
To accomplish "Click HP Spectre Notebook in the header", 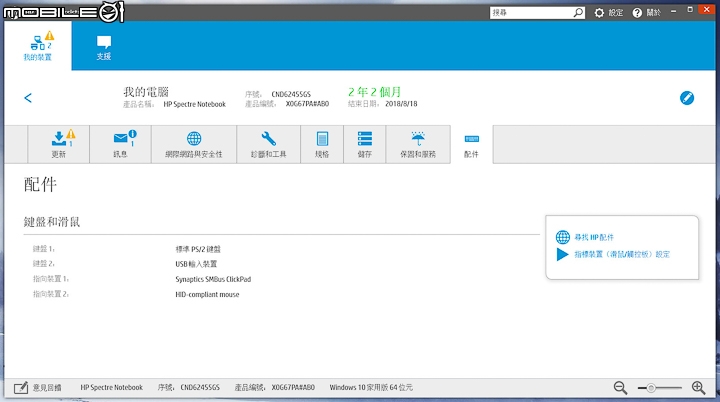I will coord(195,104).
